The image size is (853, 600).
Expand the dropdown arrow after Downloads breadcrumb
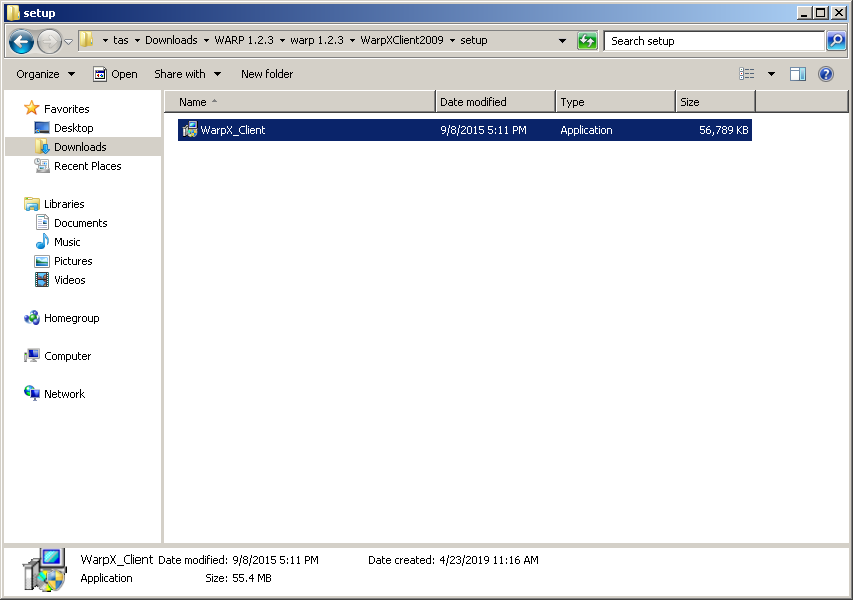(x=206, y=41)
